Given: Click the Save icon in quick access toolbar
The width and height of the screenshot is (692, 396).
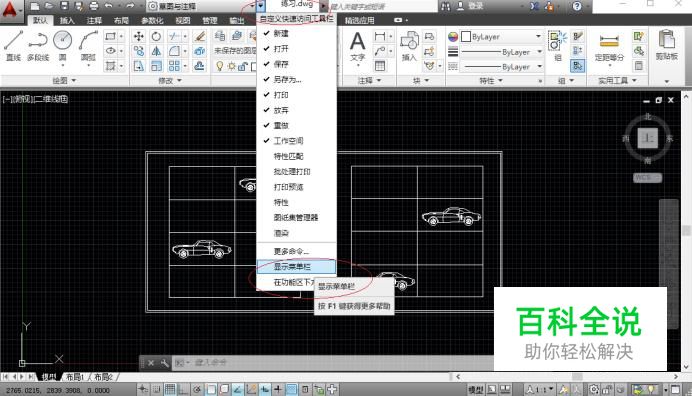Looking at the screenshot, I should [64, 6].
